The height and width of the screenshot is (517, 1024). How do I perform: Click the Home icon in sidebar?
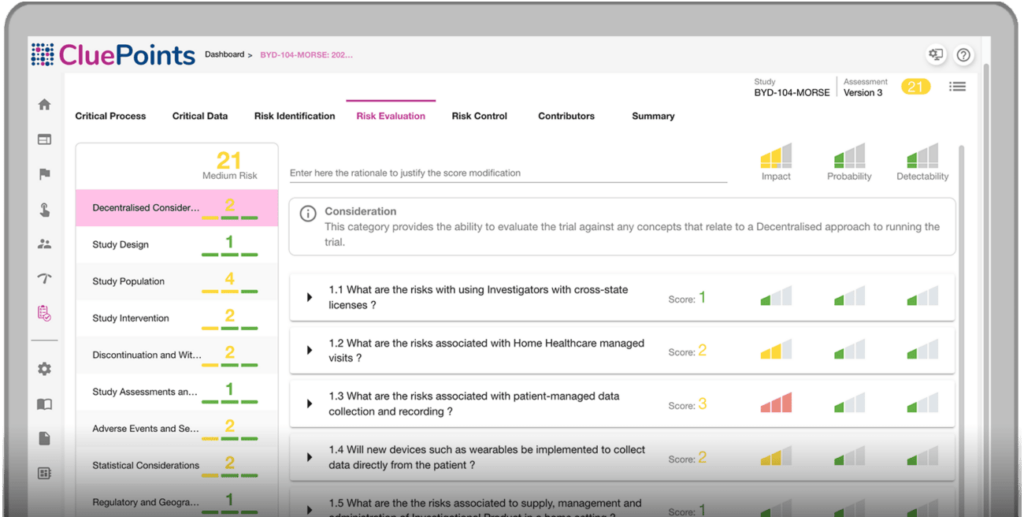[44, 105]
